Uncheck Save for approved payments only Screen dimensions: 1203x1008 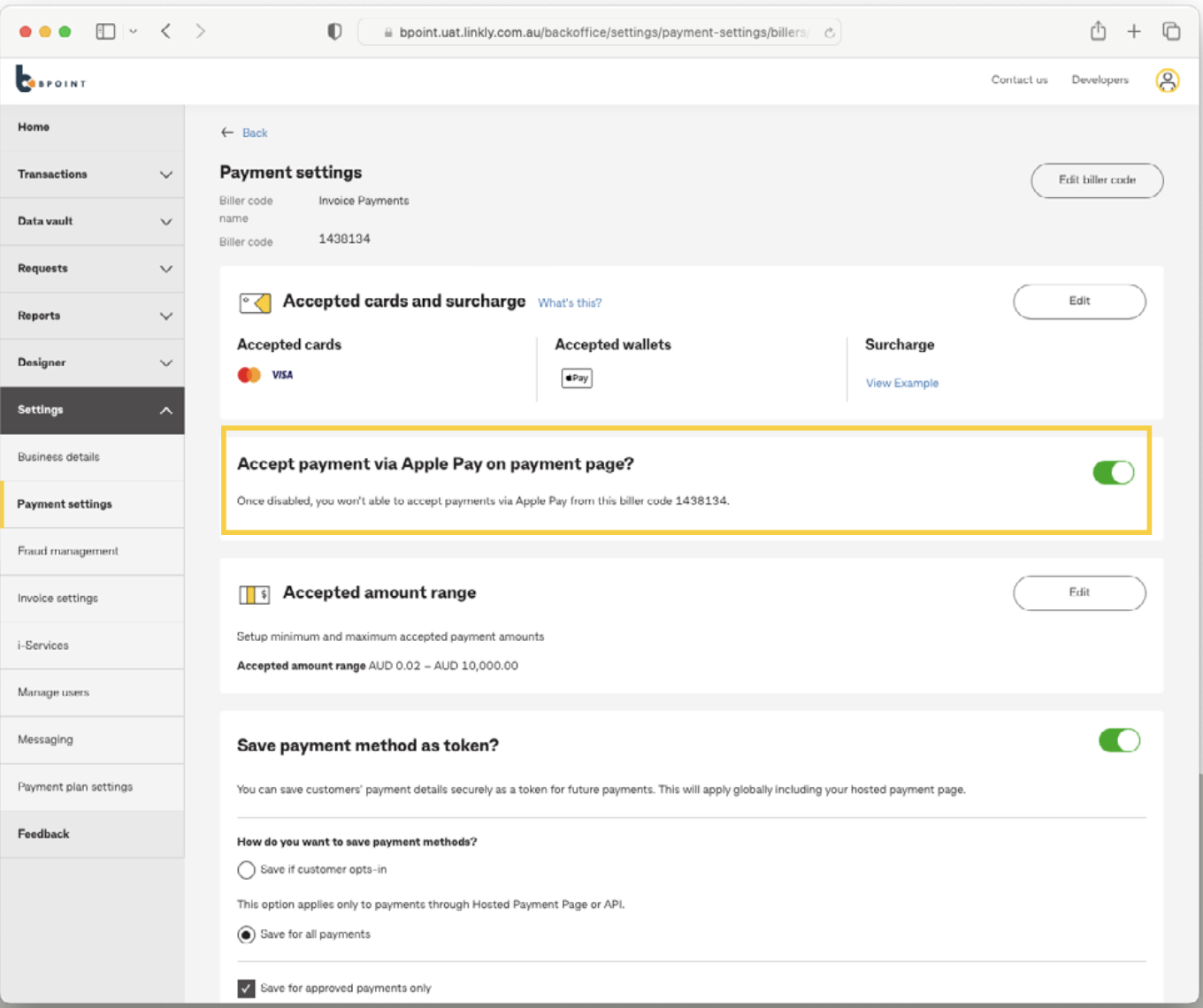(x=246, y=988)
